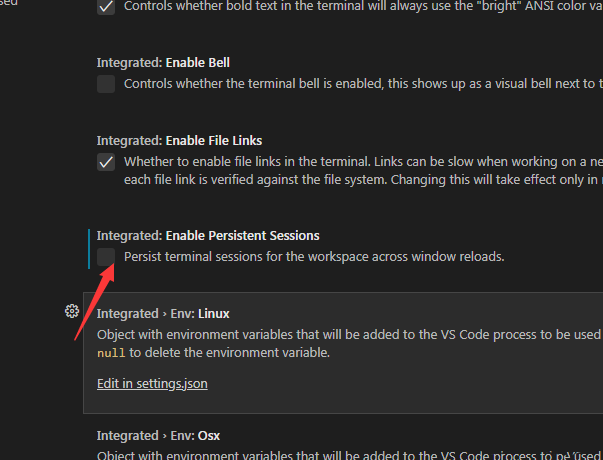Click the Integrated › Env: Osx setting title
The image size is (603, 460).
pos(158,436)
